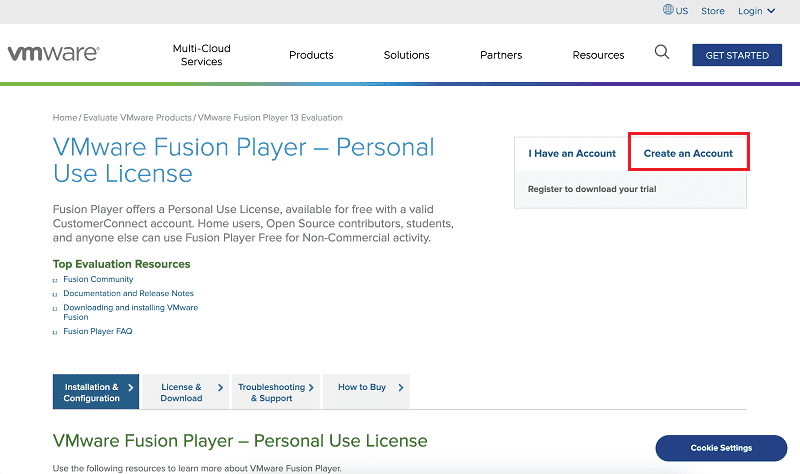Screen dimensions: 800x474
Task: Click chevron on Troubleshooting & Support tab
Action: [311, 387]
